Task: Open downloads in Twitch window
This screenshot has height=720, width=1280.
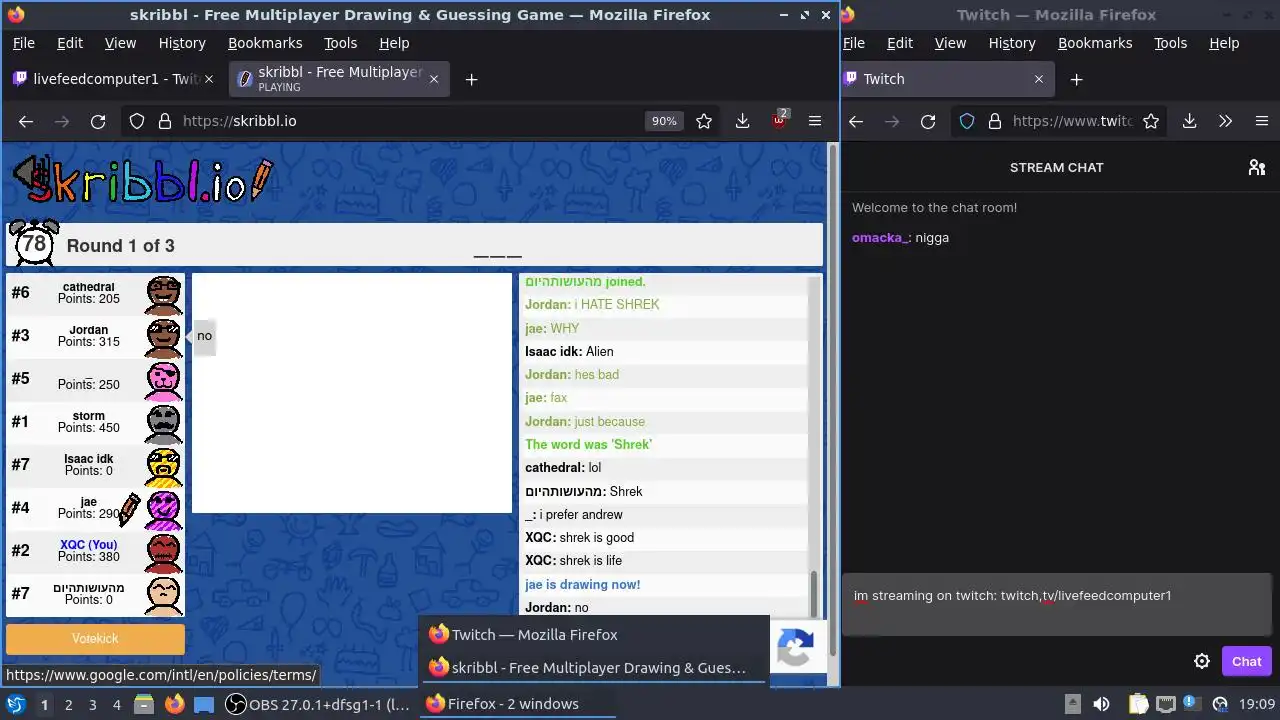Action: click(x=1189, y=121)
